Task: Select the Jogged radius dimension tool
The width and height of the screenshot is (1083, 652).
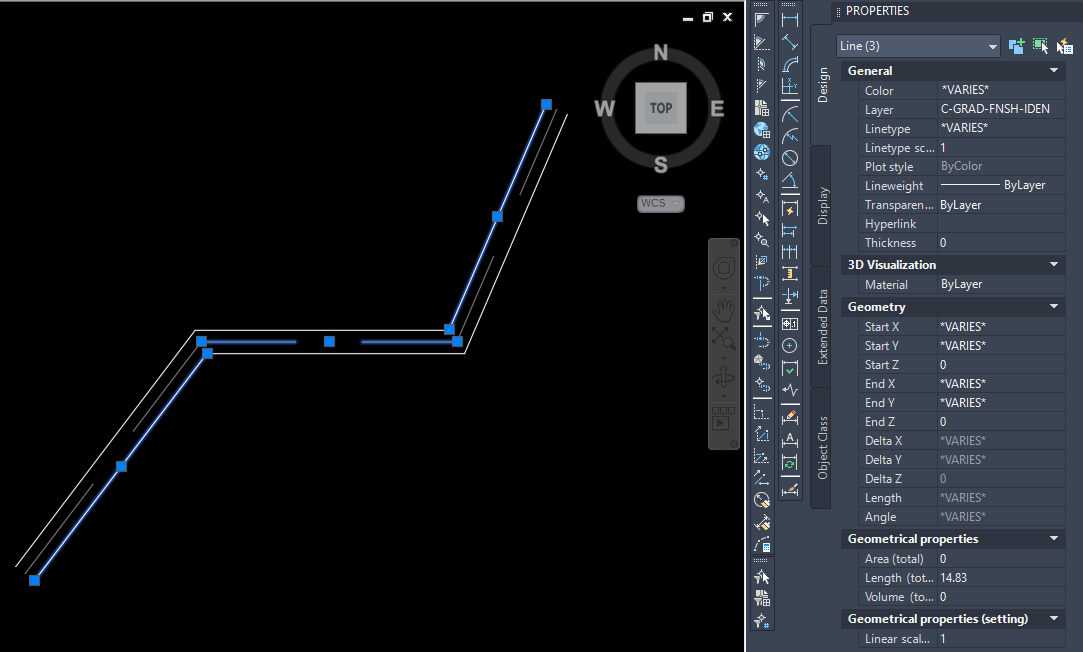Action: [x=789, y=136]
